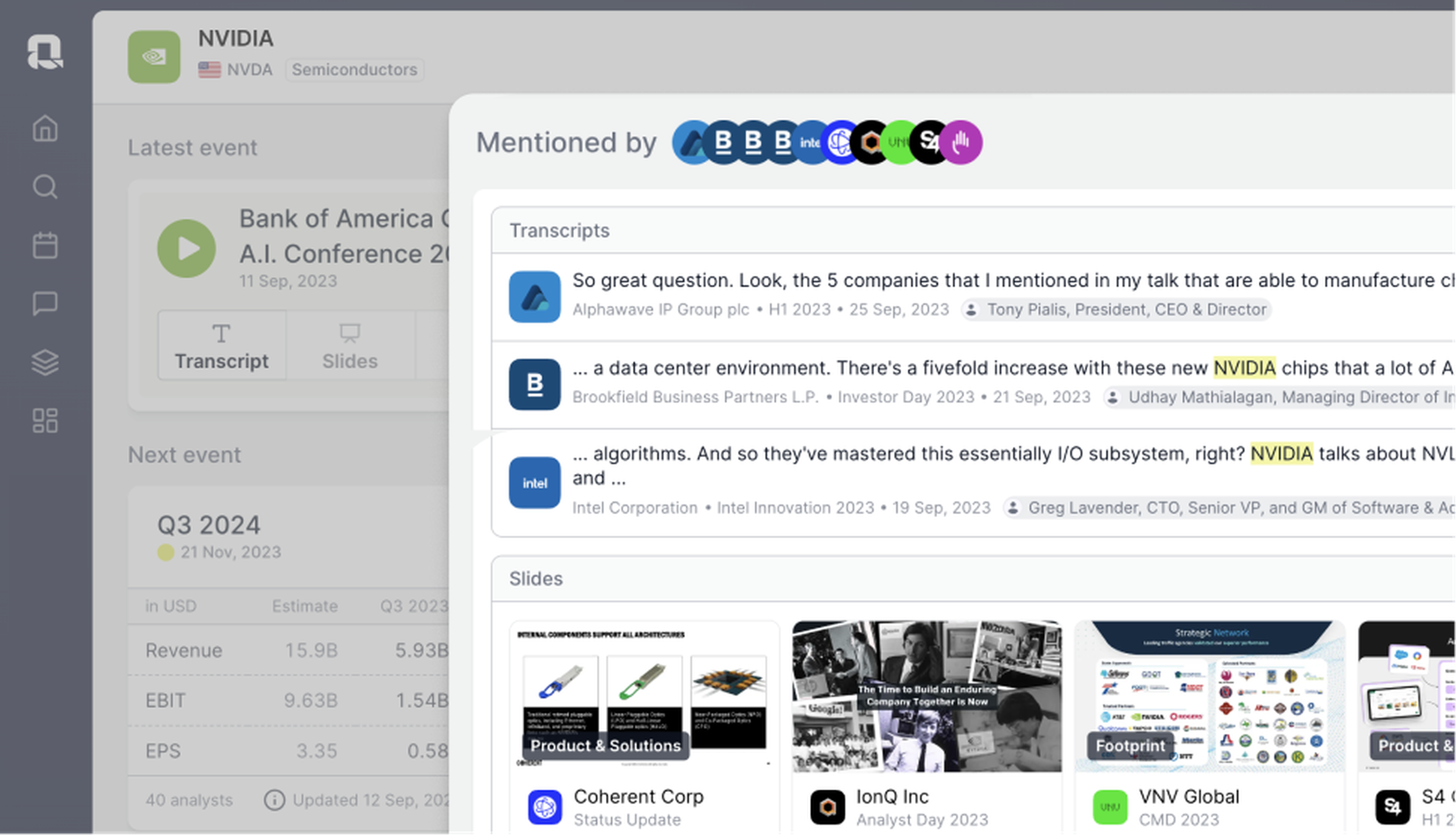1456x835 pixels.
Task: Click speaker tag Udhay Mathialagan
Action: [1279, 397]
